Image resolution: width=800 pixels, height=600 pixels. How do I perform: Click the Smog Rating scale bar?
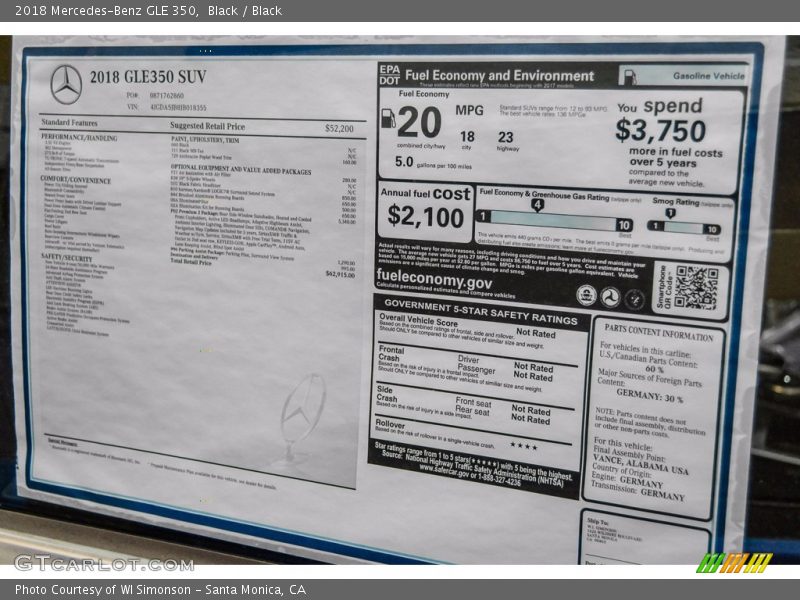(x=683, y=227)
